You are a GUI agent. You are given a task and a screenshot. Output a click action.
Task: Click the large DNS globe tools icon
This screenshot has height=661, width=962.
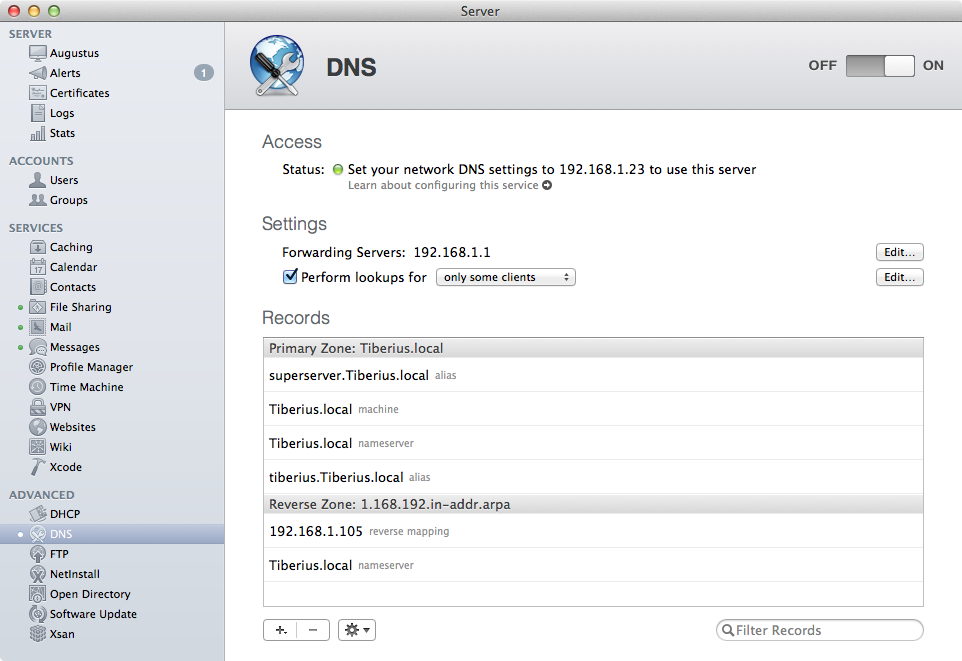point(277,66)
